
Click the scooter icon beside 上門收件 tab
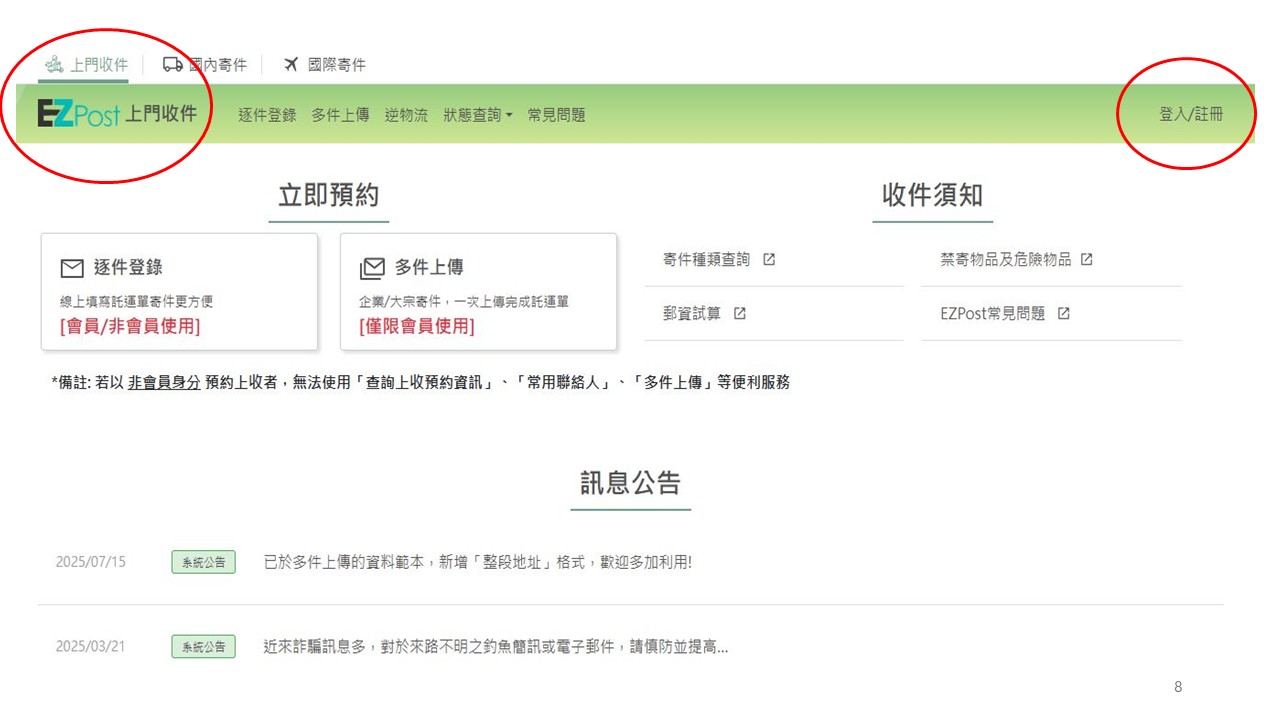coord(54,65)
